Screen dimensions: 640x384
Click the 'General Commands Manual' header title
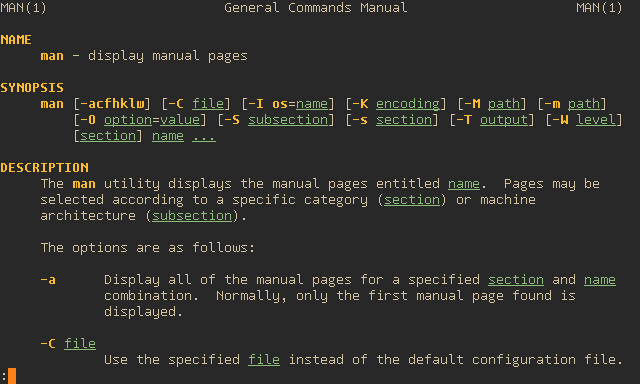(x=316, y=8)
